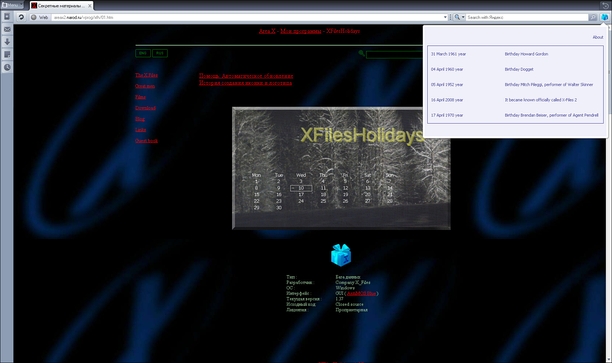Select the 04 April 1960 year entry

(447, 69)
